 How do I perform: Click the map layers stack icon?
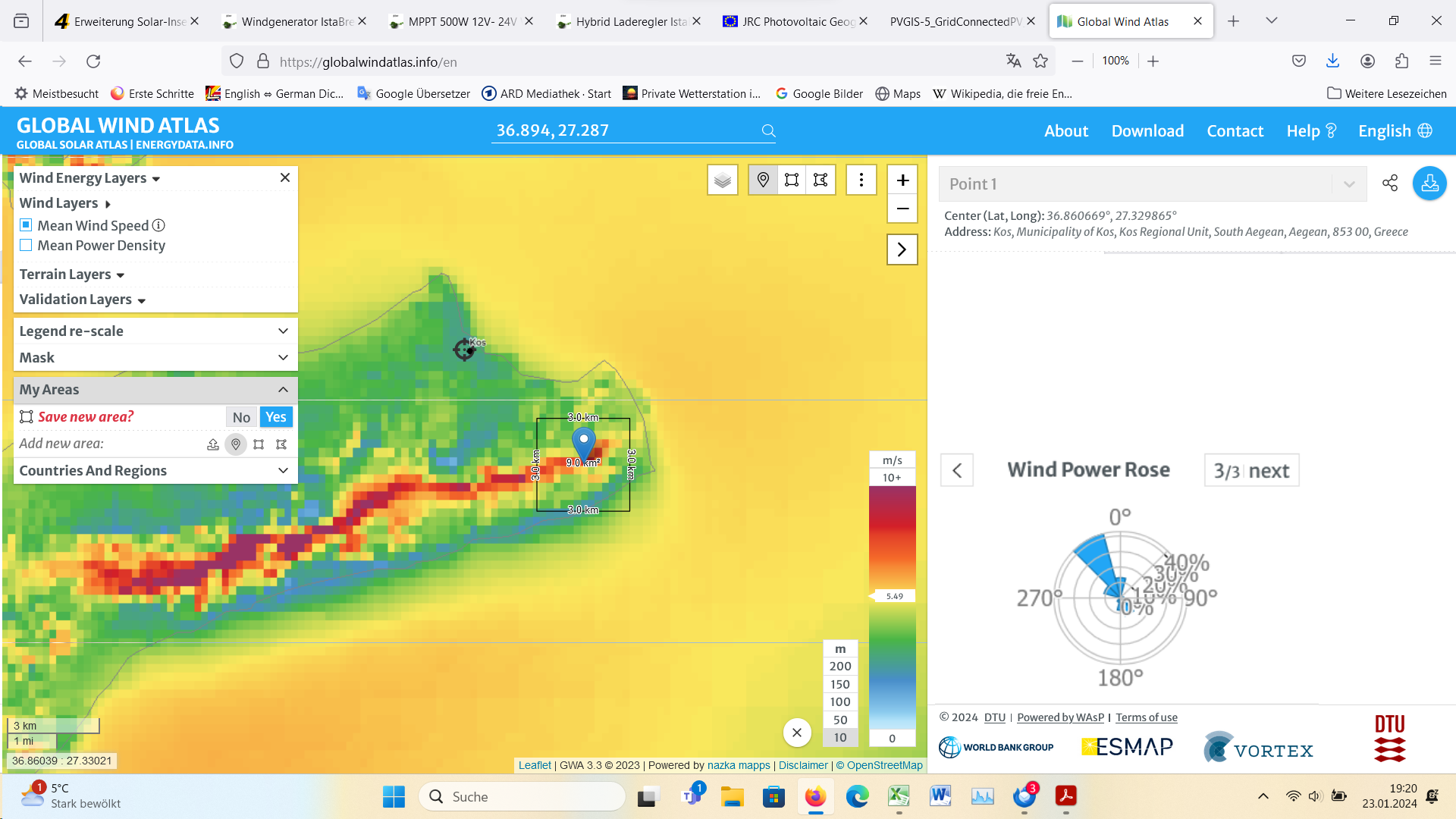[722, 180]
